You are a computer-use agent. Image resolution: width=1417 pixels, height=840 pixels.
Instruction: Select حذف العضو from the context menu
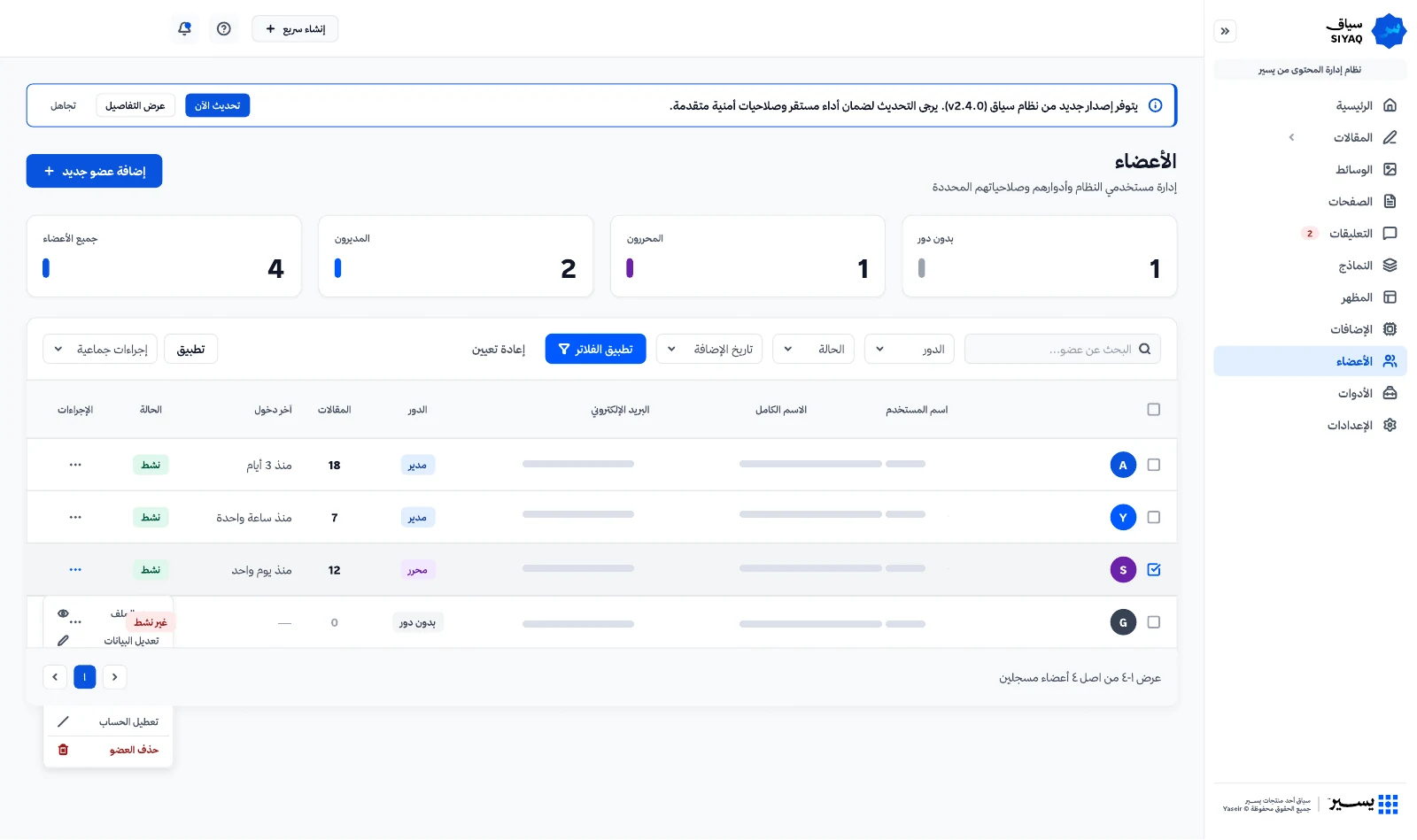(108, 750)
